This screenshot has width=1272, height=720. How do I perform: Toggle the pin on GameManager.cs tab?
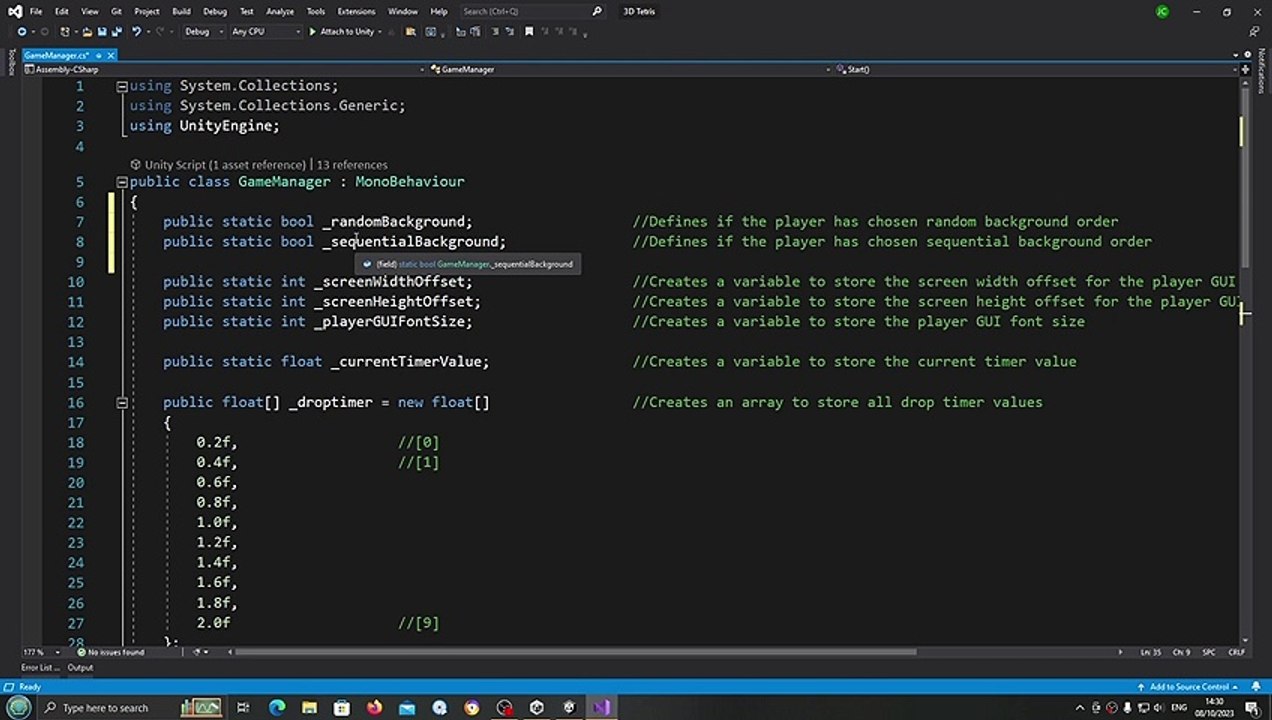[x=98, y=55]
